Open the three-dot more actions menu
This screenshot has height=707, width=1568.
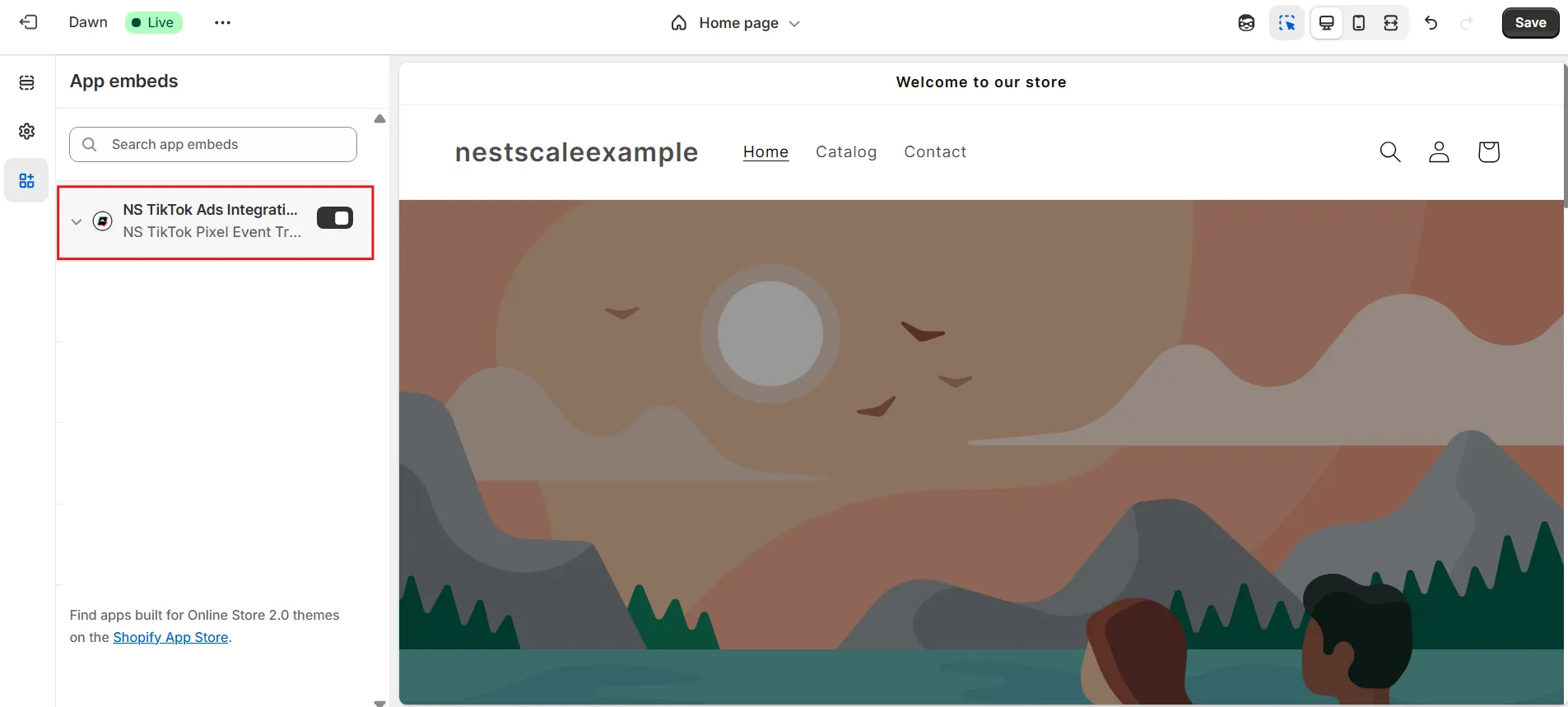[x=222, y=22]
